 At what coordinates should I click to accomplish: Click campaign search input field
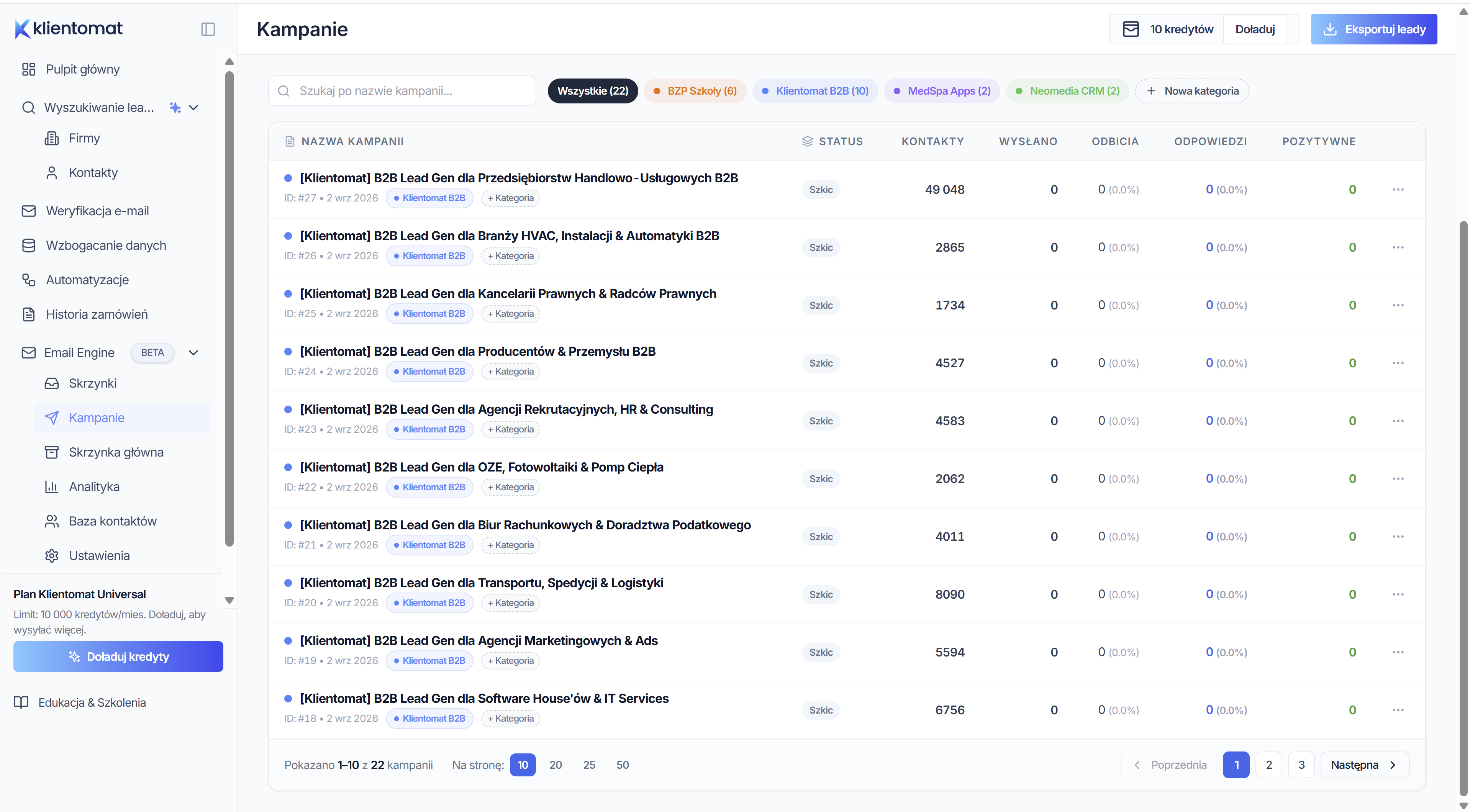[x=402, y=91]
